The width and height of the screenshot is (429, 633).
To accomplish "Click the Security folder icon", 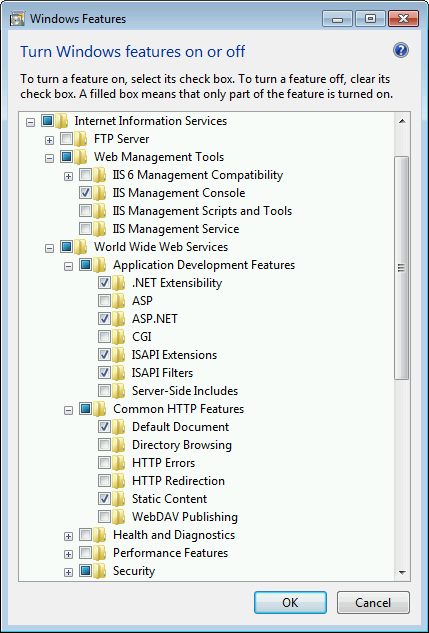I will [x=100, y=571].
